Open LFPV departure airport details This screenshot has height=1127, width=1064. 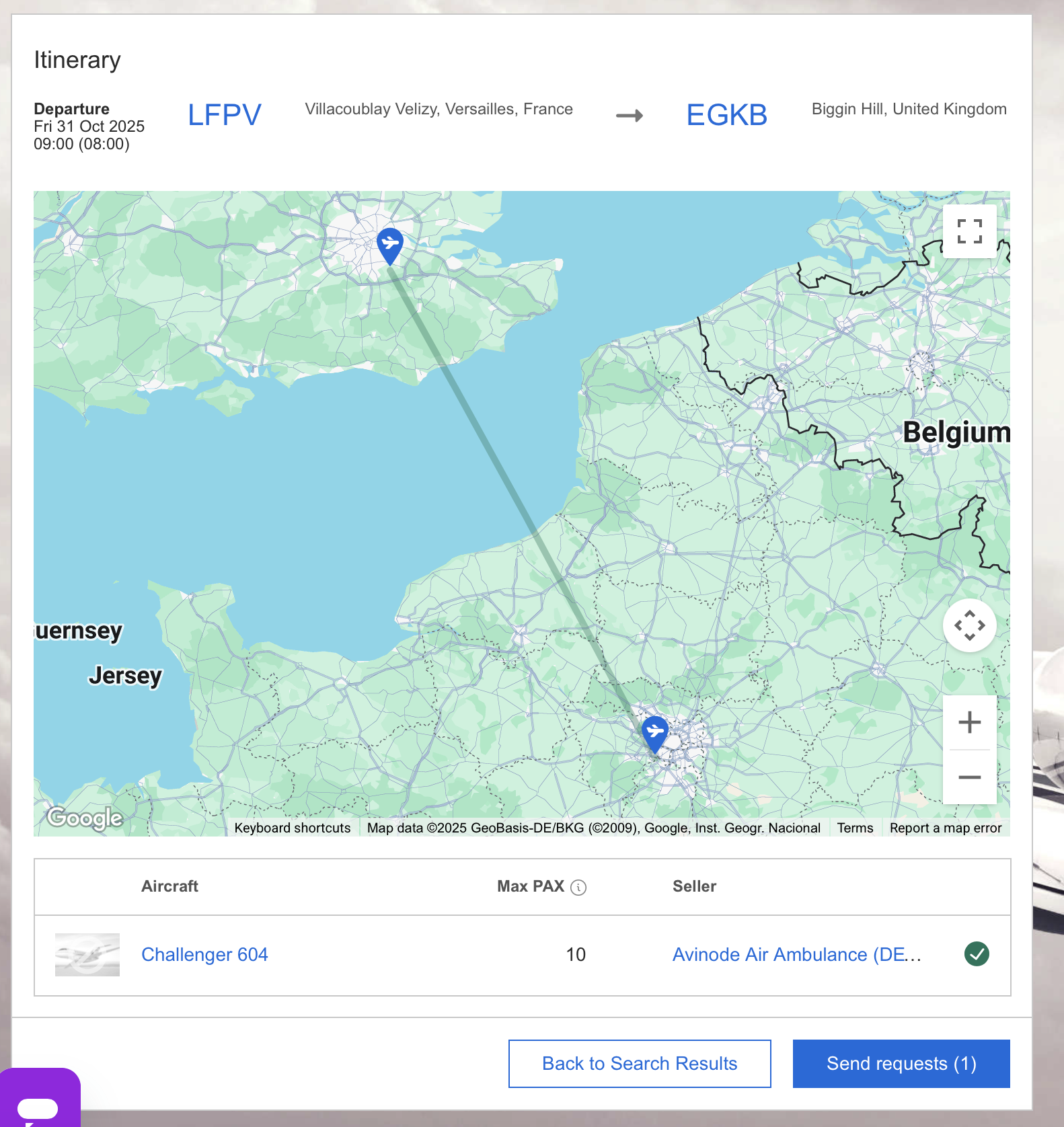pos(224,115)
